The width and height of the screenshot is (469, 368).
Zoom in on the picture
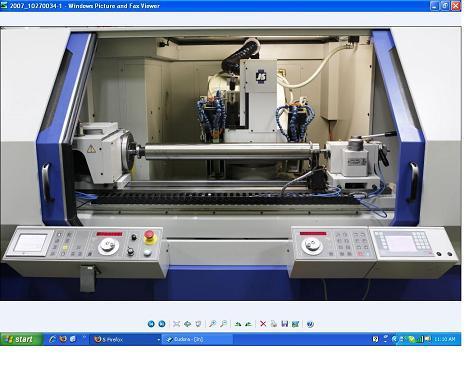coord(212,324)
